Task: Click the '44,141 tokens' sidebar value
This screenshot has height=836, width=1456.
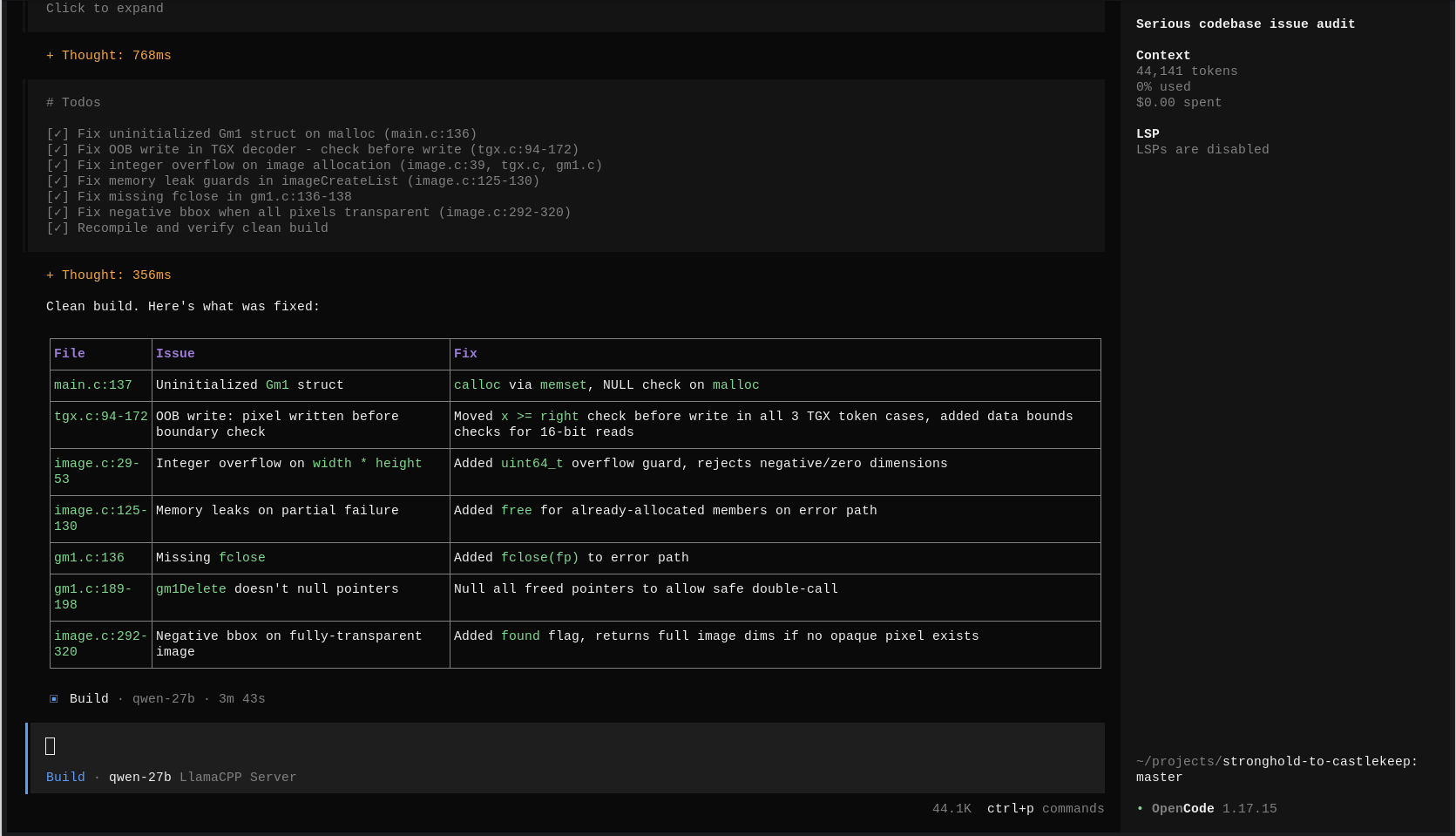Action: (x=1187, y=71)
